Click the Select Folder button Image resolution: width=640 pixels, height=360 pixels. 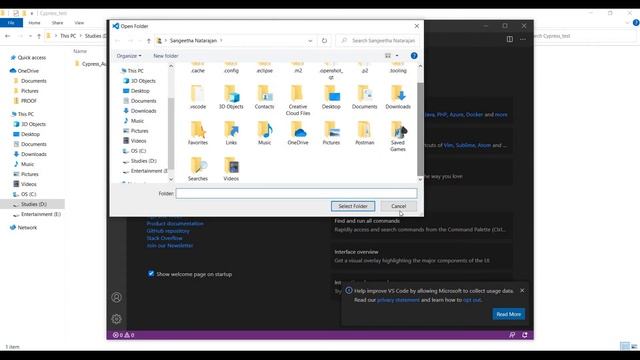(x=353, y=206)
